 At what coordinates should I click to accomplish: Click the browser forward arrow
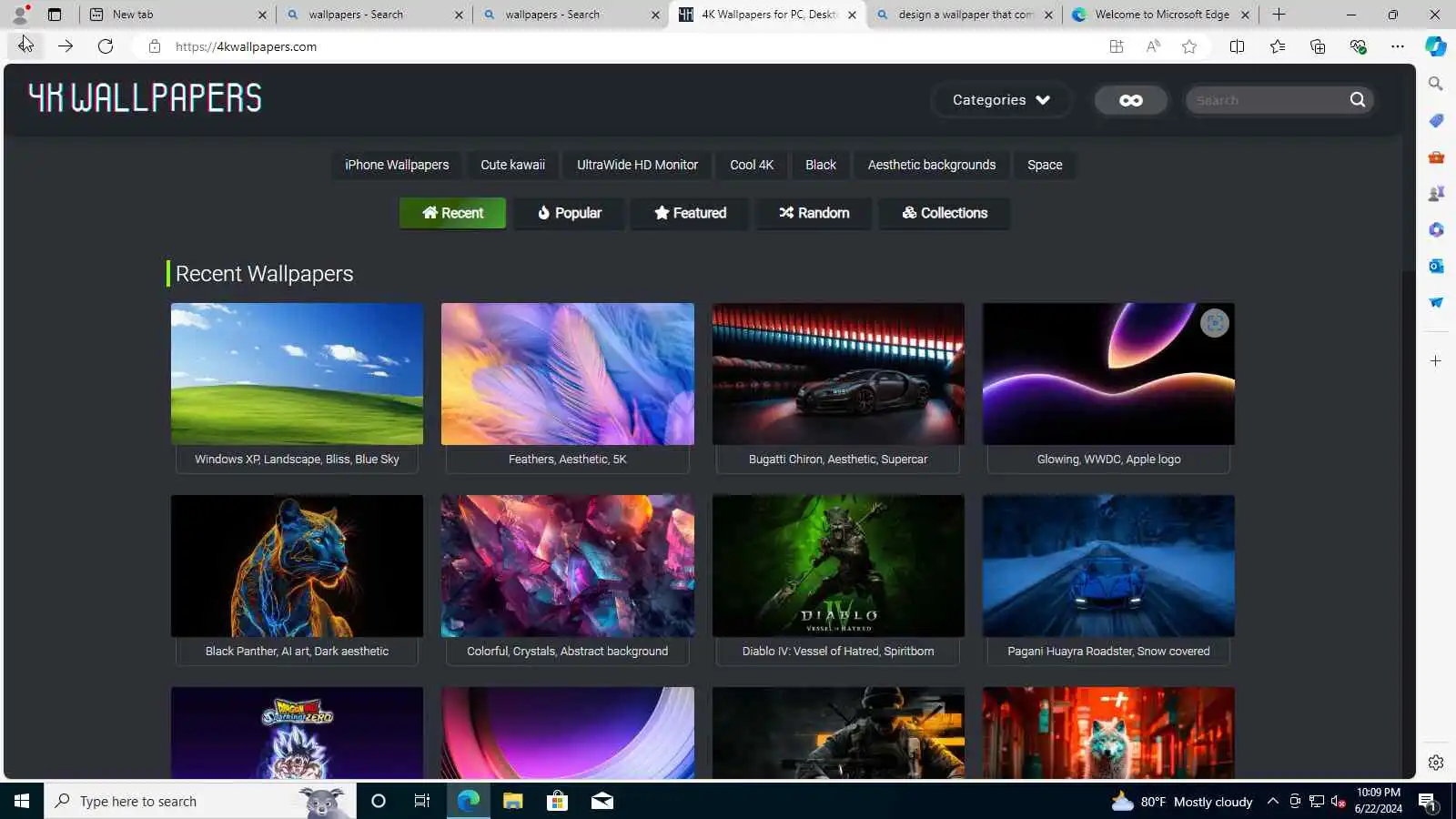(66, 46)
